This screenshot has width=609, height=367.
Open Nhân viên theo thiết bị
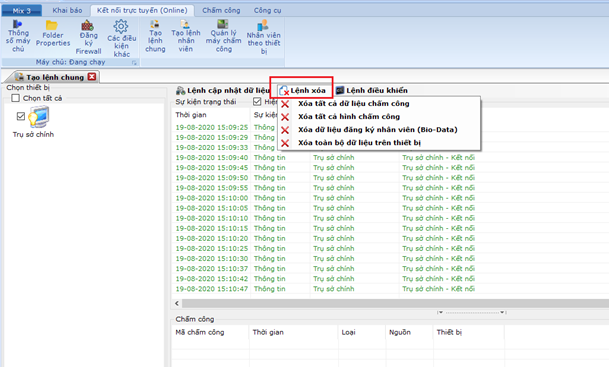click(x=264, y=37)
